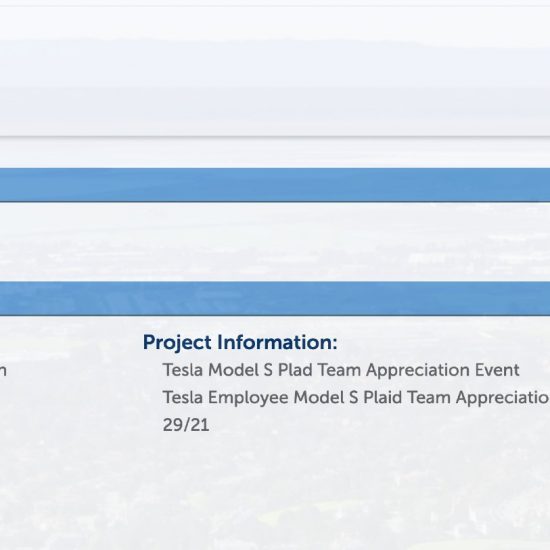Click the upper blue section bar
550x550 pixels.
point(275,185)
